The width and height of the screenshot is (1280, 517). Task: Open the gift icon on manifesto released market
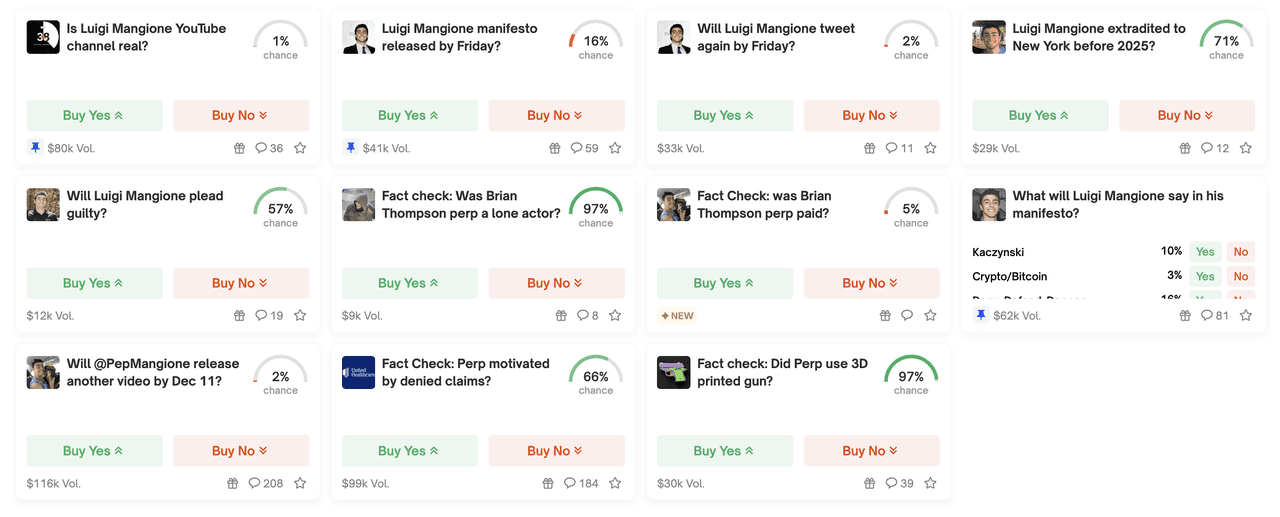[x=555, y=148]
